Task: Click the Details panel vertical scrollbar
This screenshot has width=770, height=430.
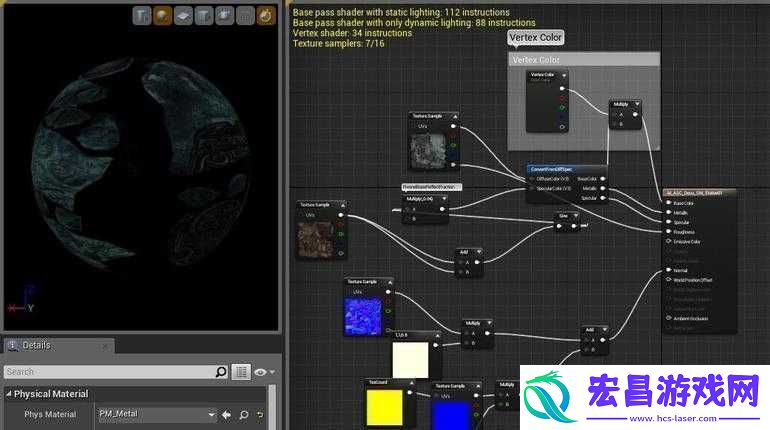Action: 272,407
